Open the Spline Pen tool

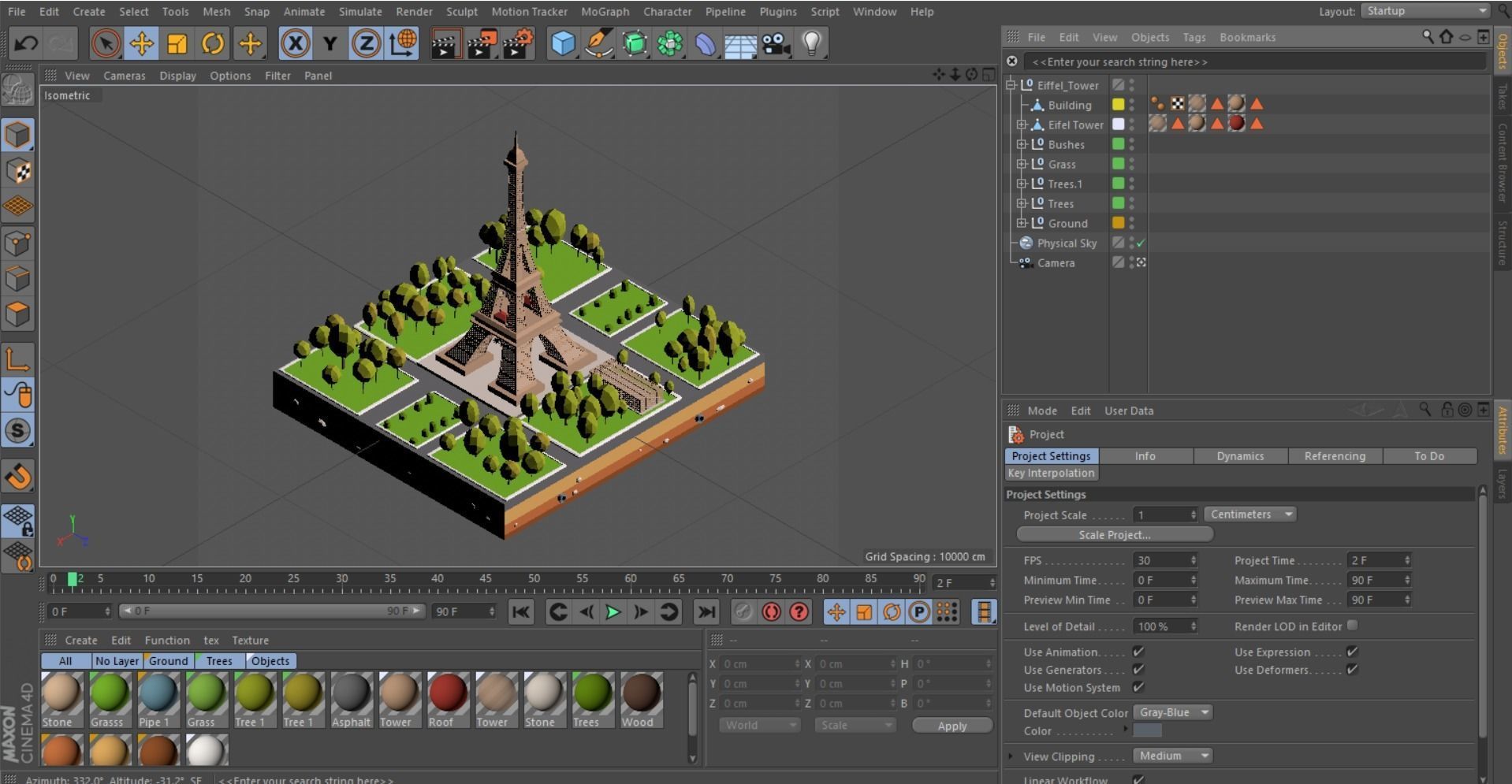599,43
